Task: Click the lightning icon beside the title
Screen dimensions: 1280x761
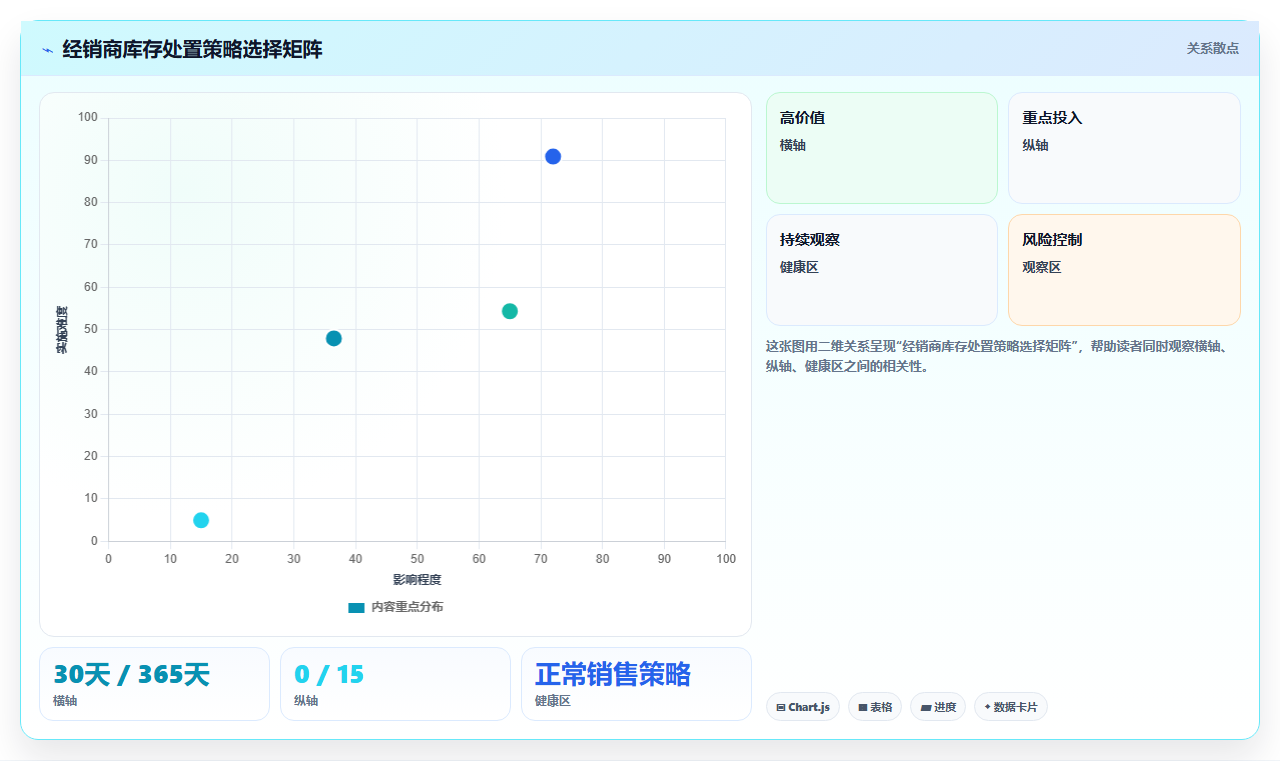Action: [47, 49]
